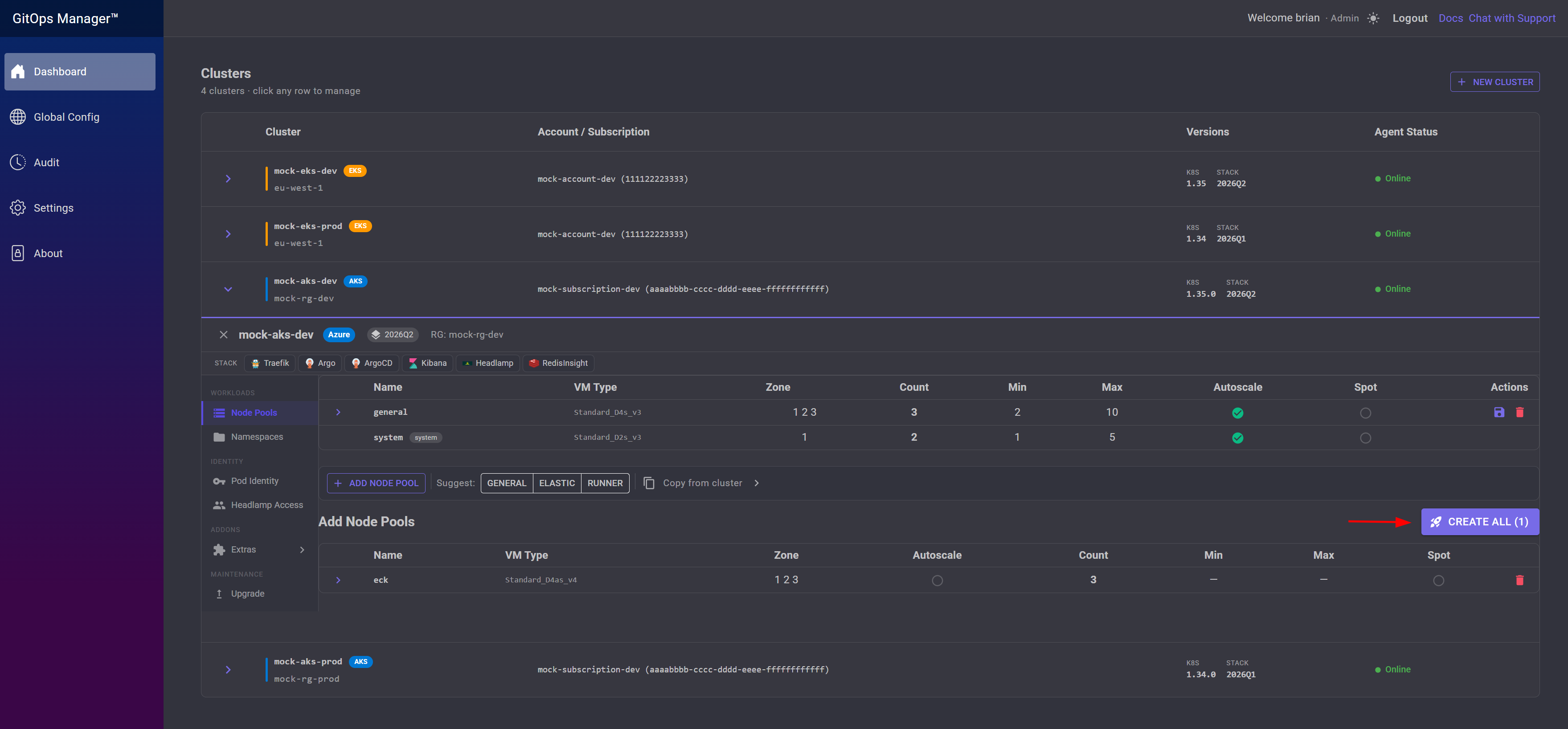Open the Upgrade maintenance section
Screen dimensions: 1568x729
260,594
